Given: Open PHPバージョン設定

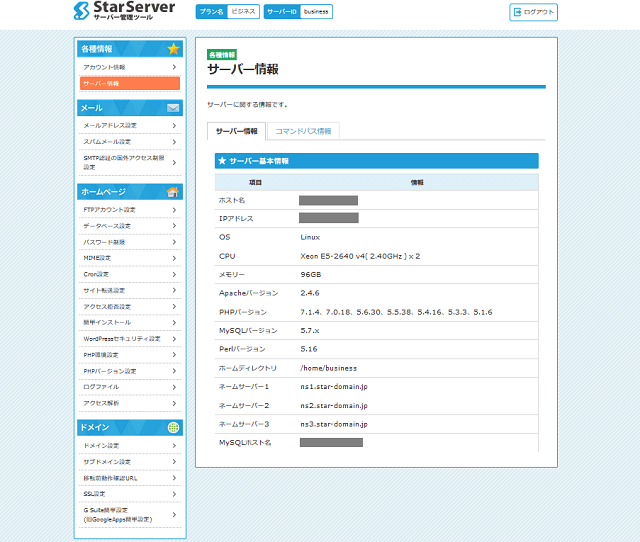Looking at the screenshot, I should coord(130,371).
